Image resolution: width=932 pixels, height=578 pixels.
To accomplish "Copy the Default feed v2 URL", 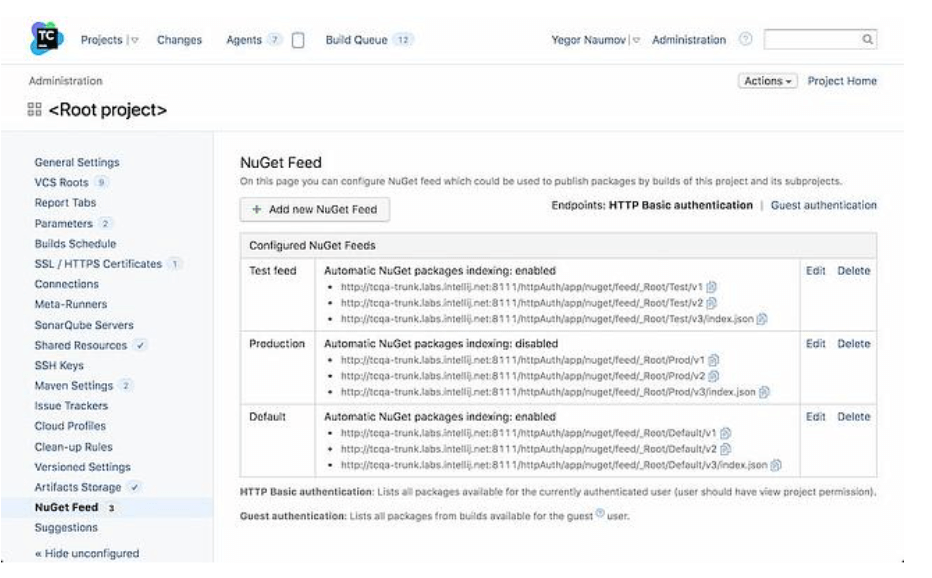I will click(726, 449).
